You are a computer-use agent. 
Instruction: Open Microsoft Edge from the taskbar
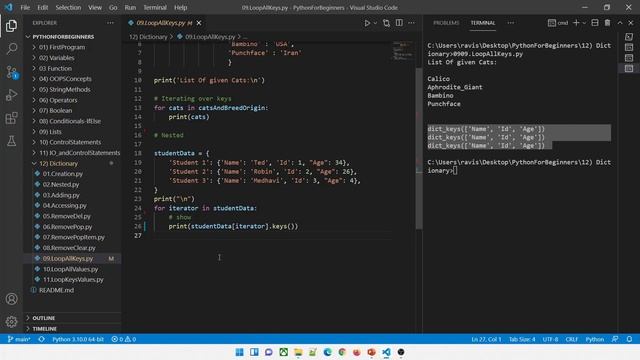point(327,352)
